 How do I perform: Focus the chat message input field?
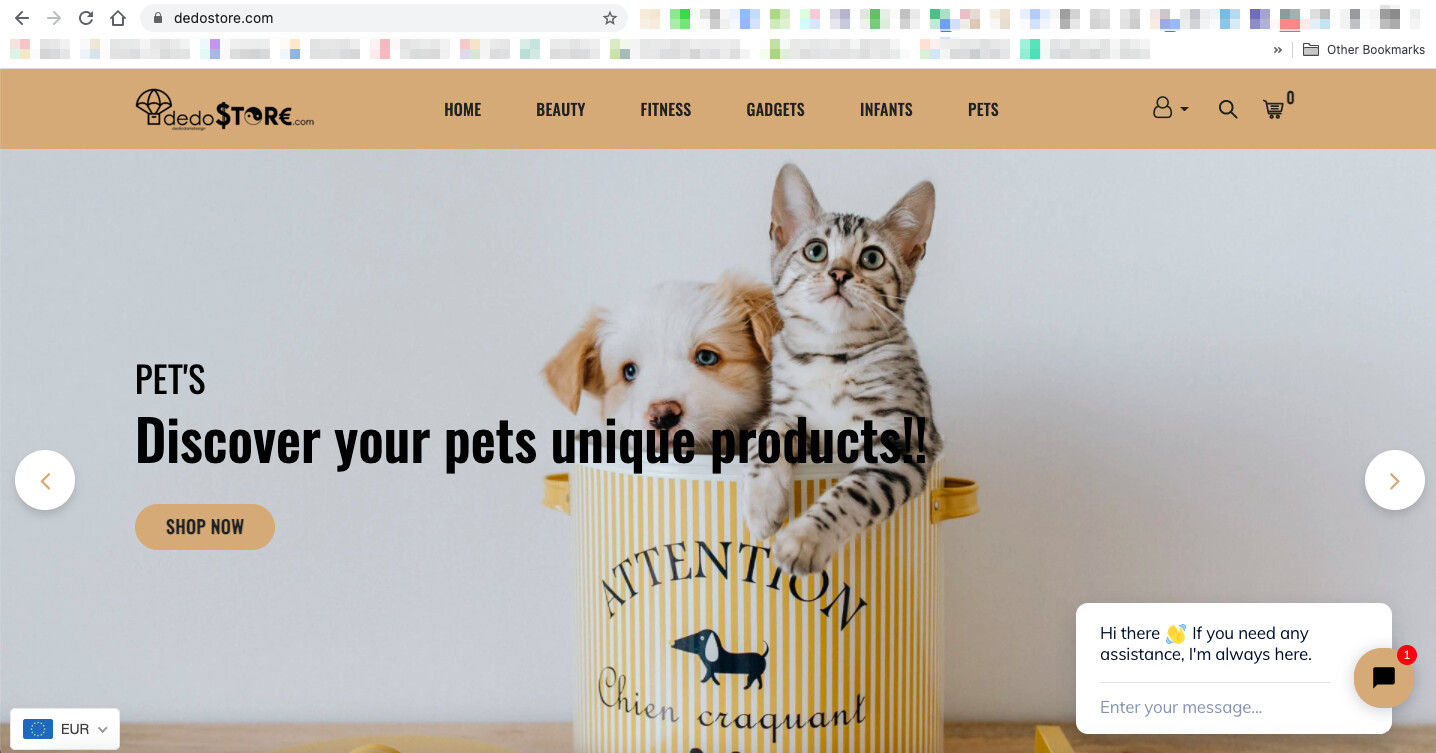[1214, 707]
